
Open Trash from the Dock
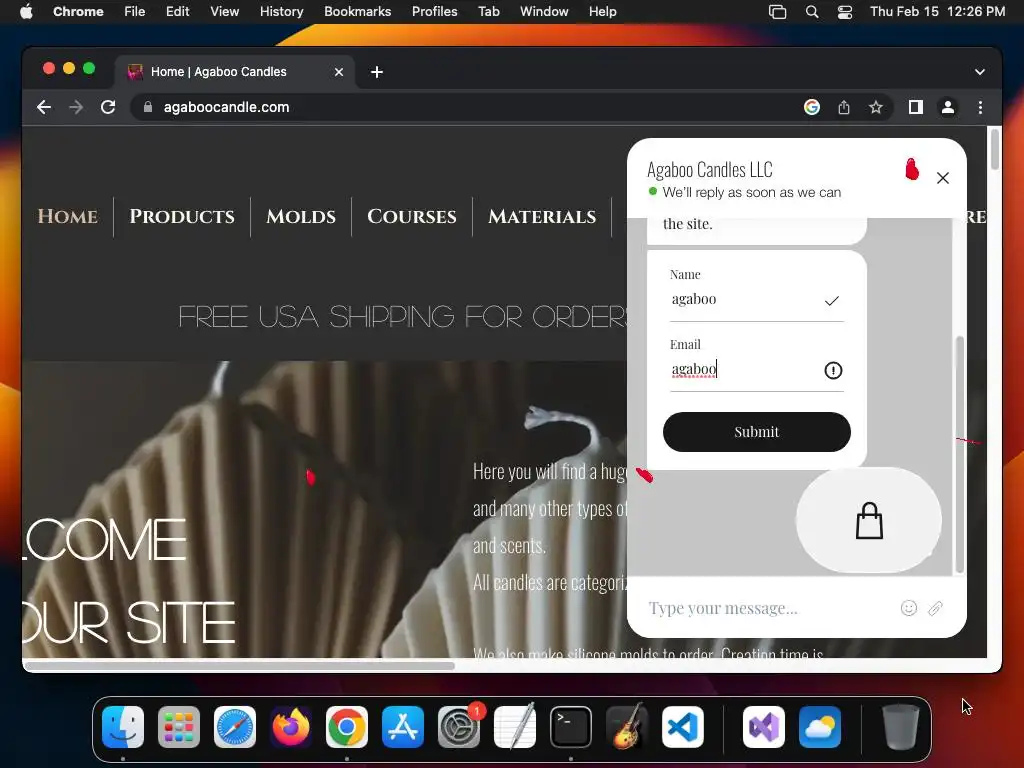pyautogui.click(x=901, y=727)
